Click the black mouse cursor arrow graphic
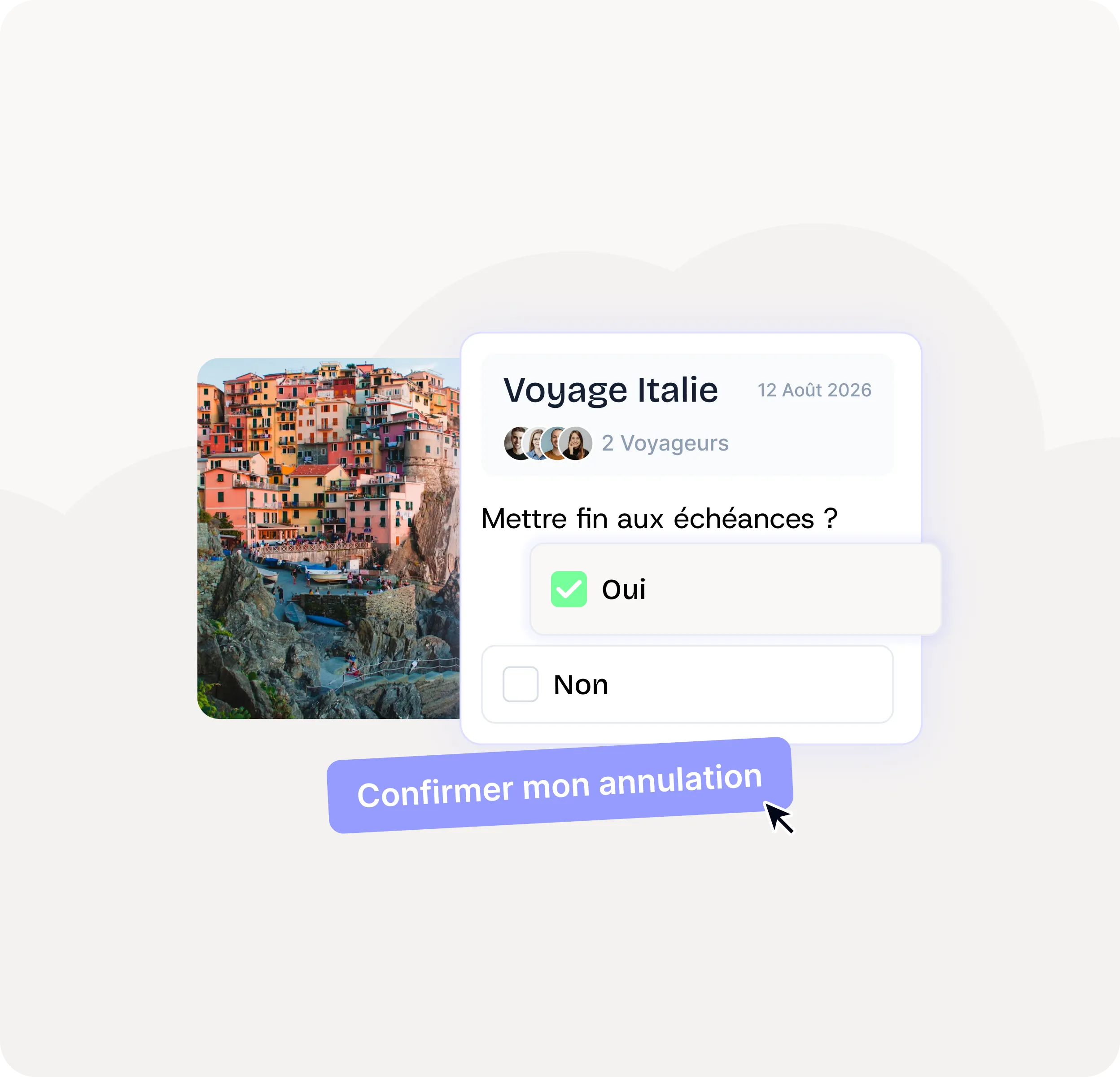Viewport: 1120px width, 1077px height. coord(779,817)
